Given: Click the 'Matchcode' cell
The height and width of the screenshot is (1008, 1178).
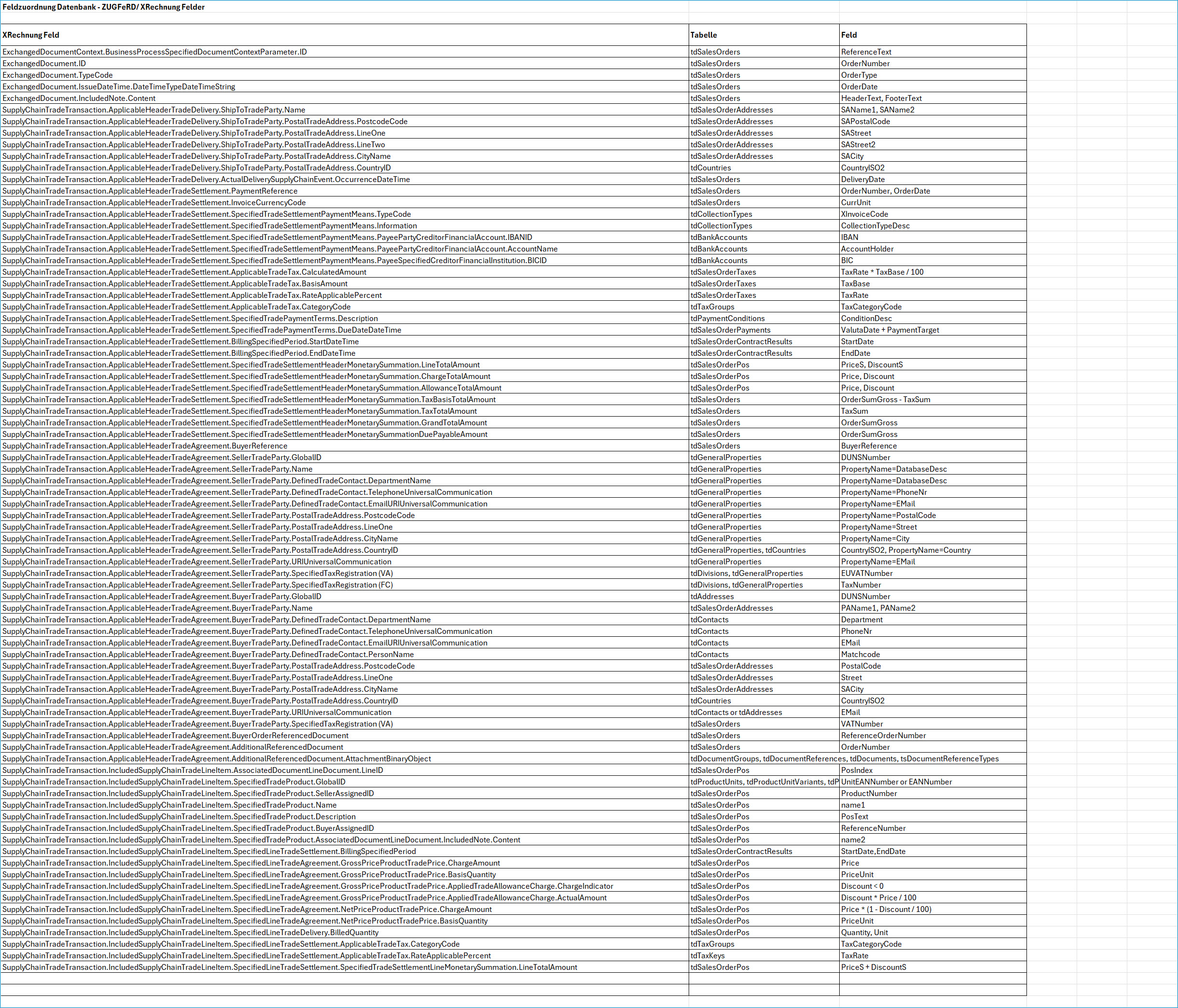Looking at the screenshot, I should [932, 654].
